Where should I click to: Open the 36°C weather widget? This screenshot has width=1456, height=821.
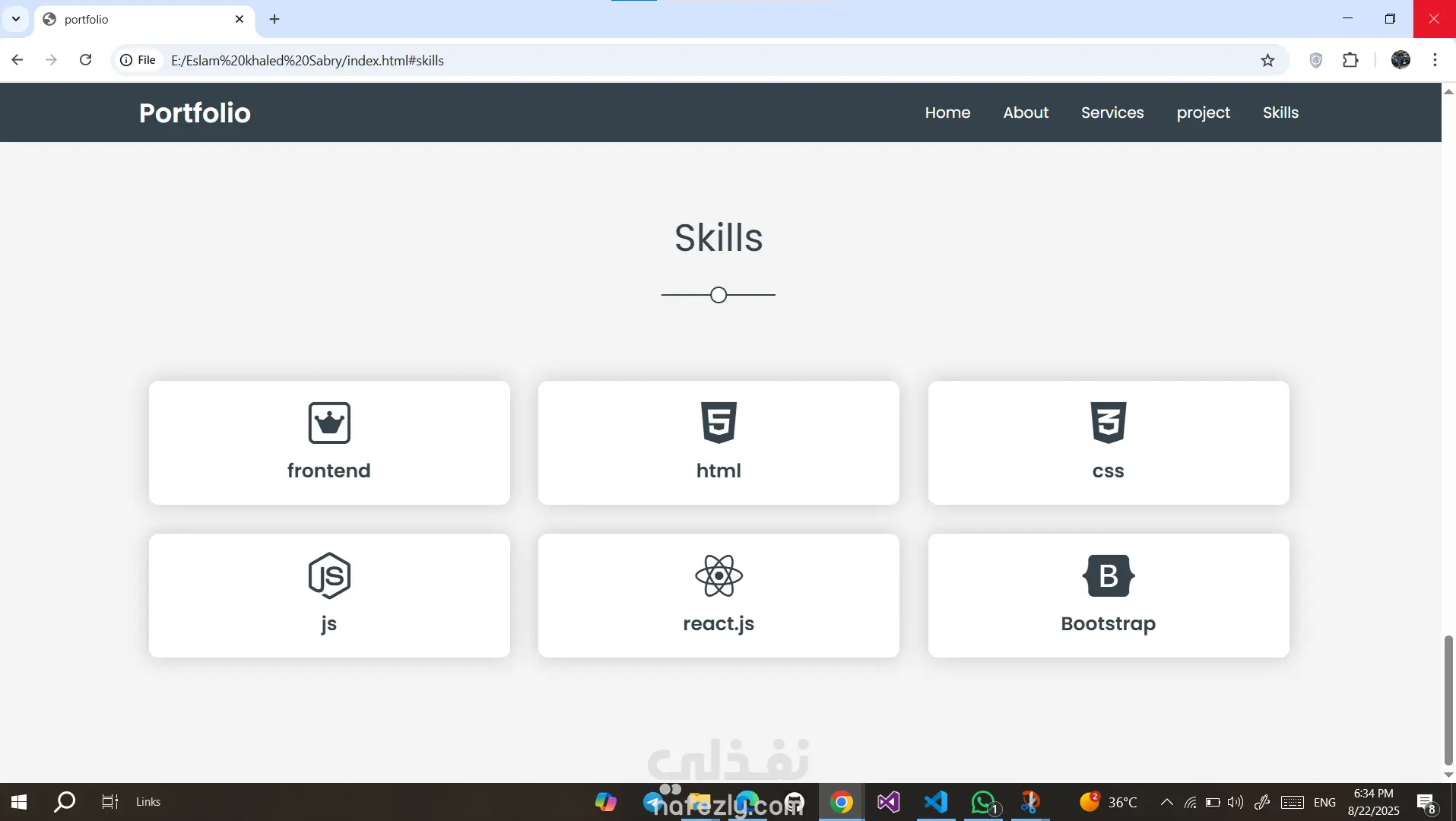[1109, 802]
